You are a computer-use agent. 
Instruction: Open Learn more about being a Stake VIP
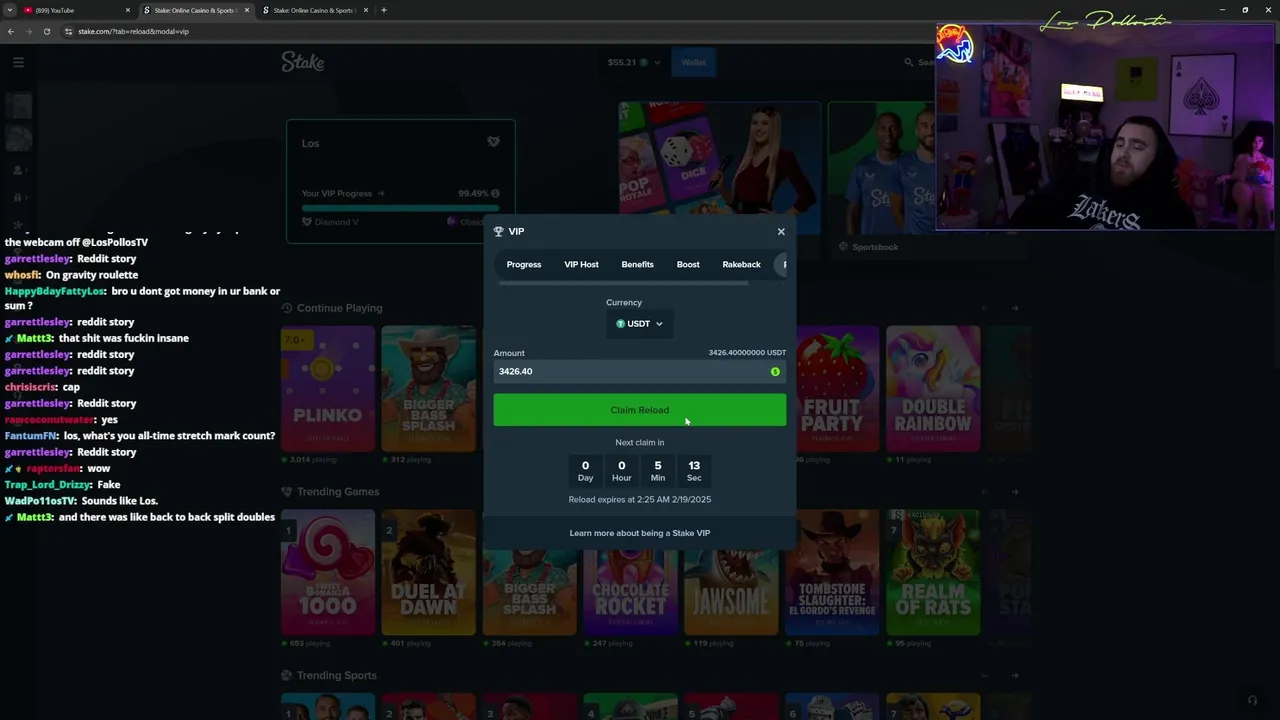[640, 533]
